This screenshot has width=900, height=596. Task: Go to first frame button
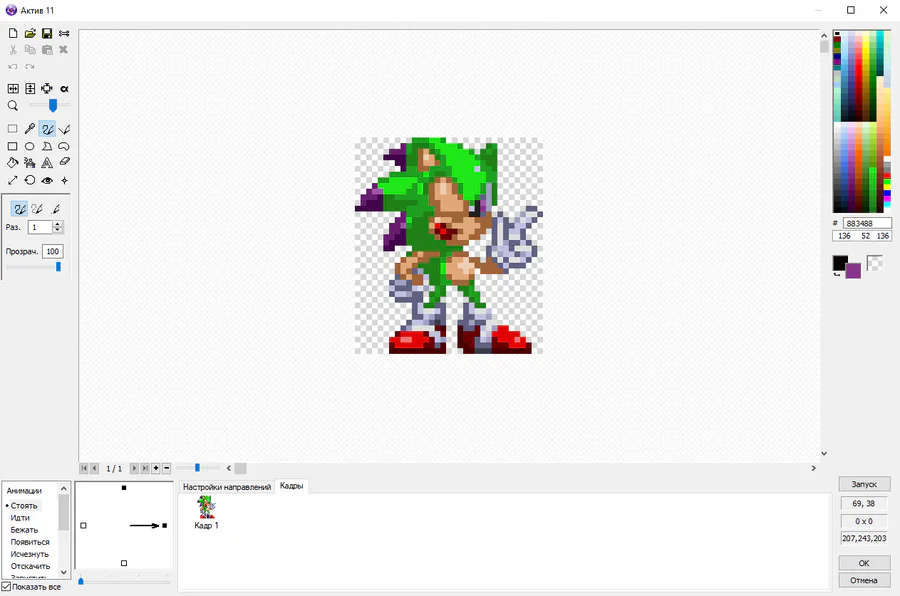tap(84, 469)
